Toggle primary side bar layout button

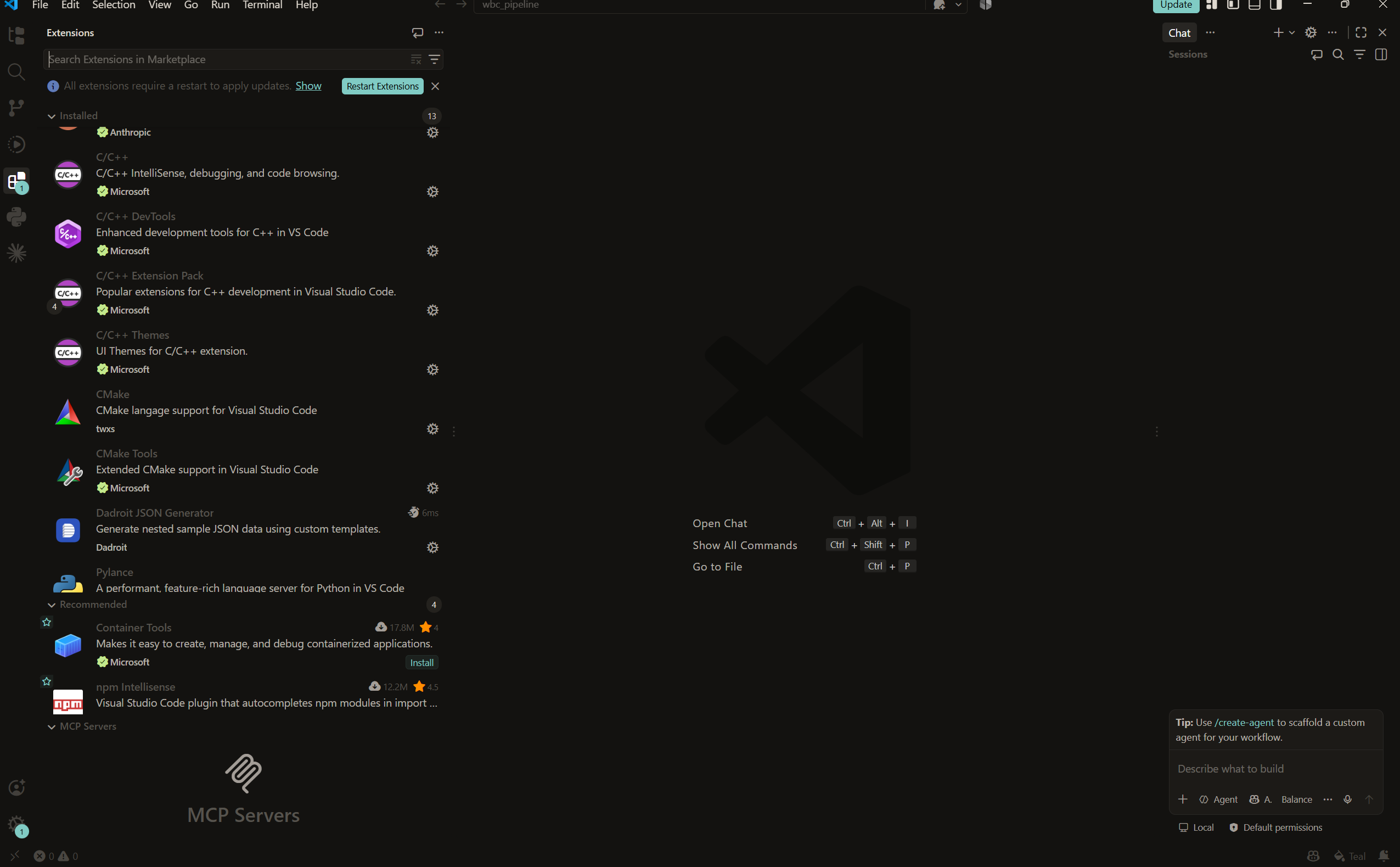[1233, 4]
